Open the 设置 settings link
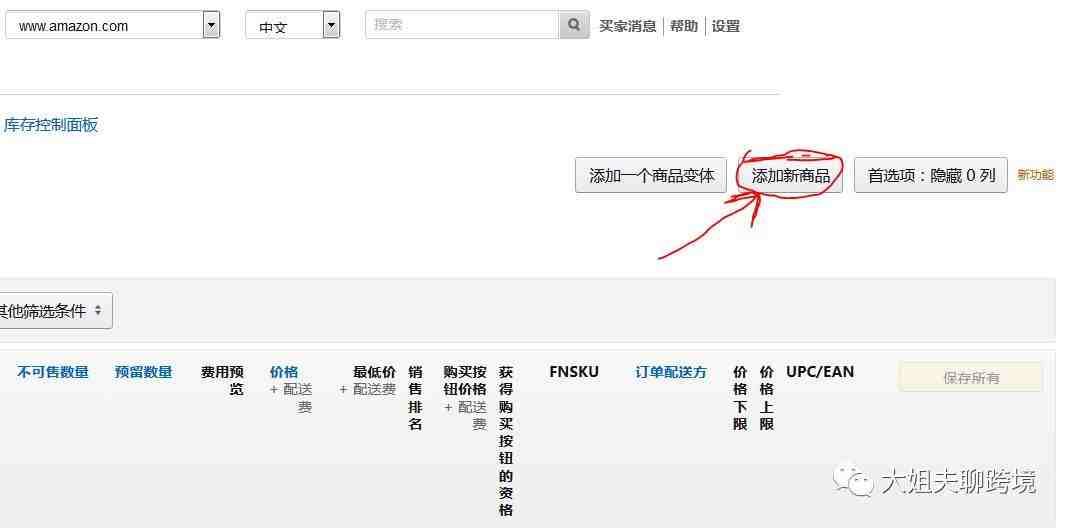1071x528 pixels. pyautogui.click(x=725, y=27)
